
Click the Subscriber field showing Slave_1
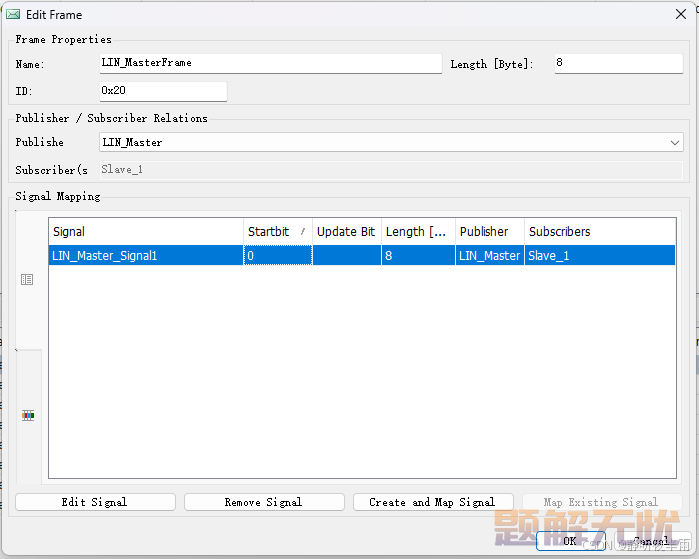tap(391, 170)
